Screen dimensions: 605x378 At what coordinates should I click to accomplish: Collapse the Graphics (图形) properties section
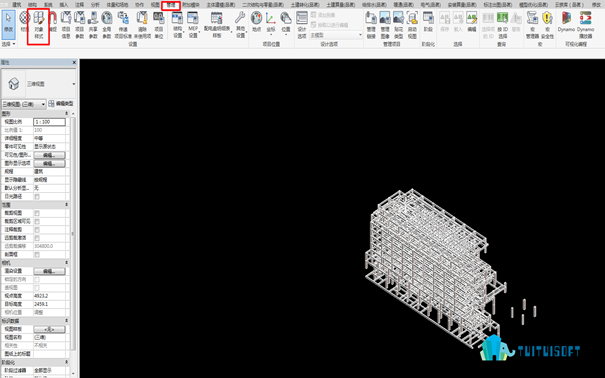coord(66,113)
